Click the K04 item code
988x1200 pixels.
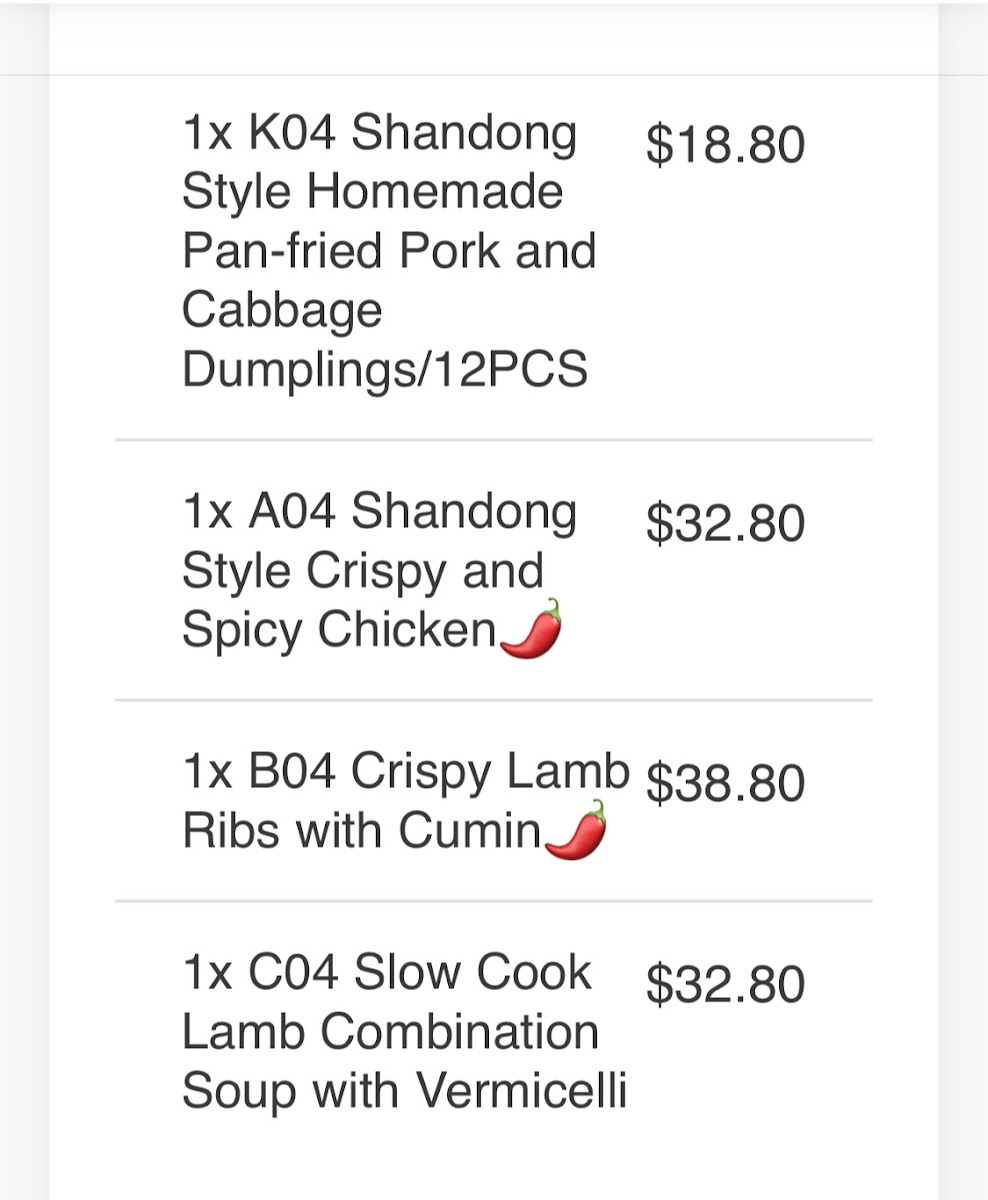point(292,133)
